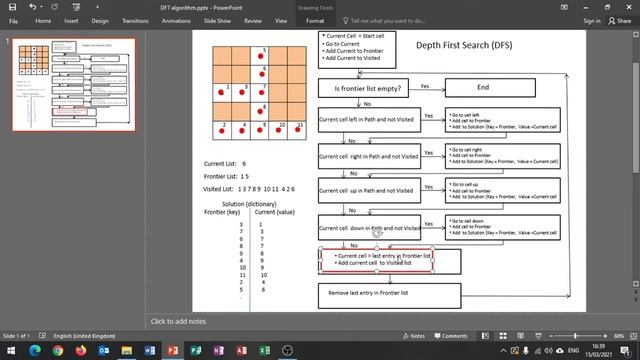Open the Design ribbon tab
The height and width of the screenshot is (360, 640).
[x=100, y=21]
